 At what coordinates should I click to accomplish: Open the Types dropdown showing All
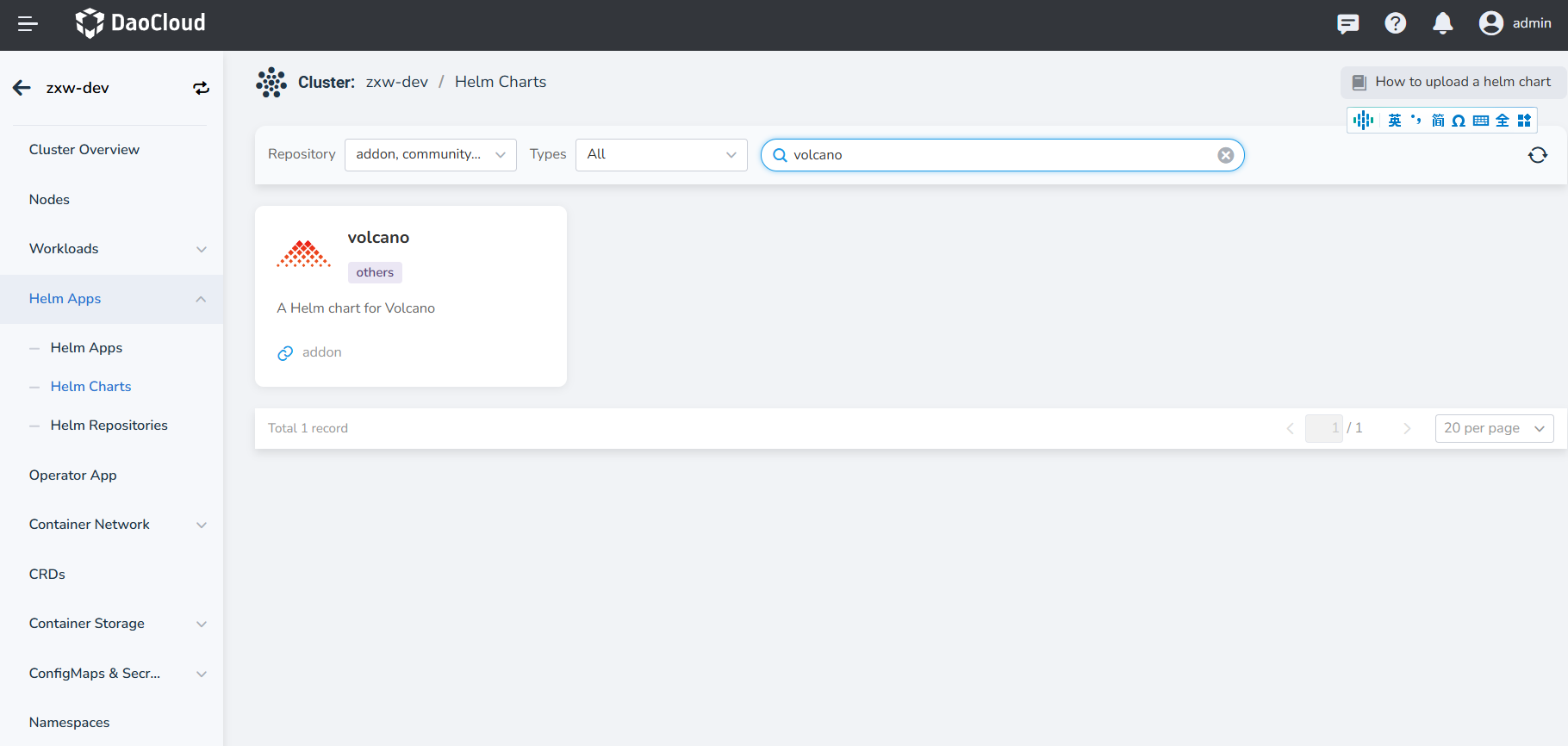click(x=661, y=155)
